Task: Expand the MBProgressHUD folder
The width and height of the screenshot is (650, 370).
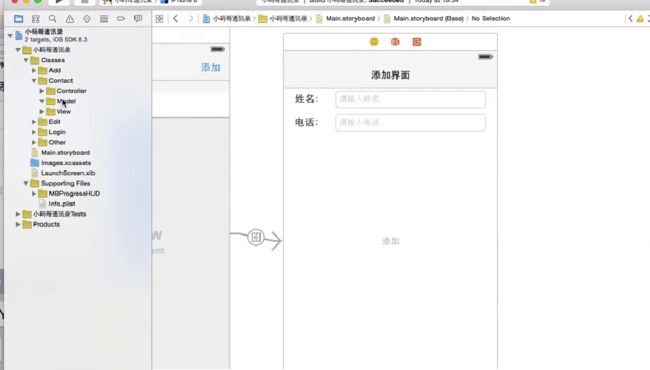Action: click(x=34, y=193)
